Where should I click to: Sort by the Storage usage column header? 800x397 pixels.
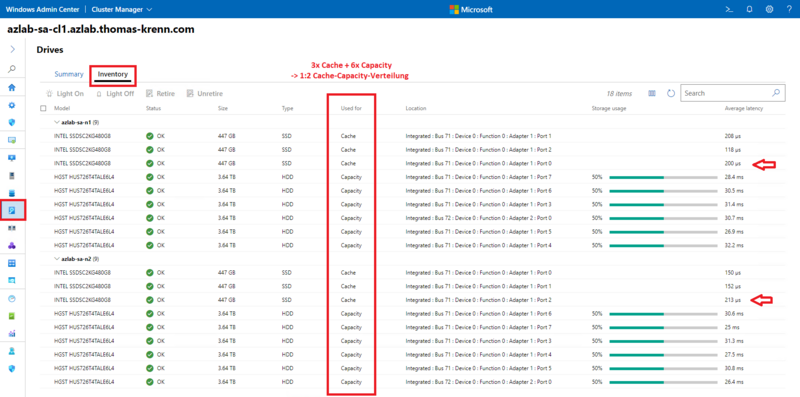click(609, 109)
